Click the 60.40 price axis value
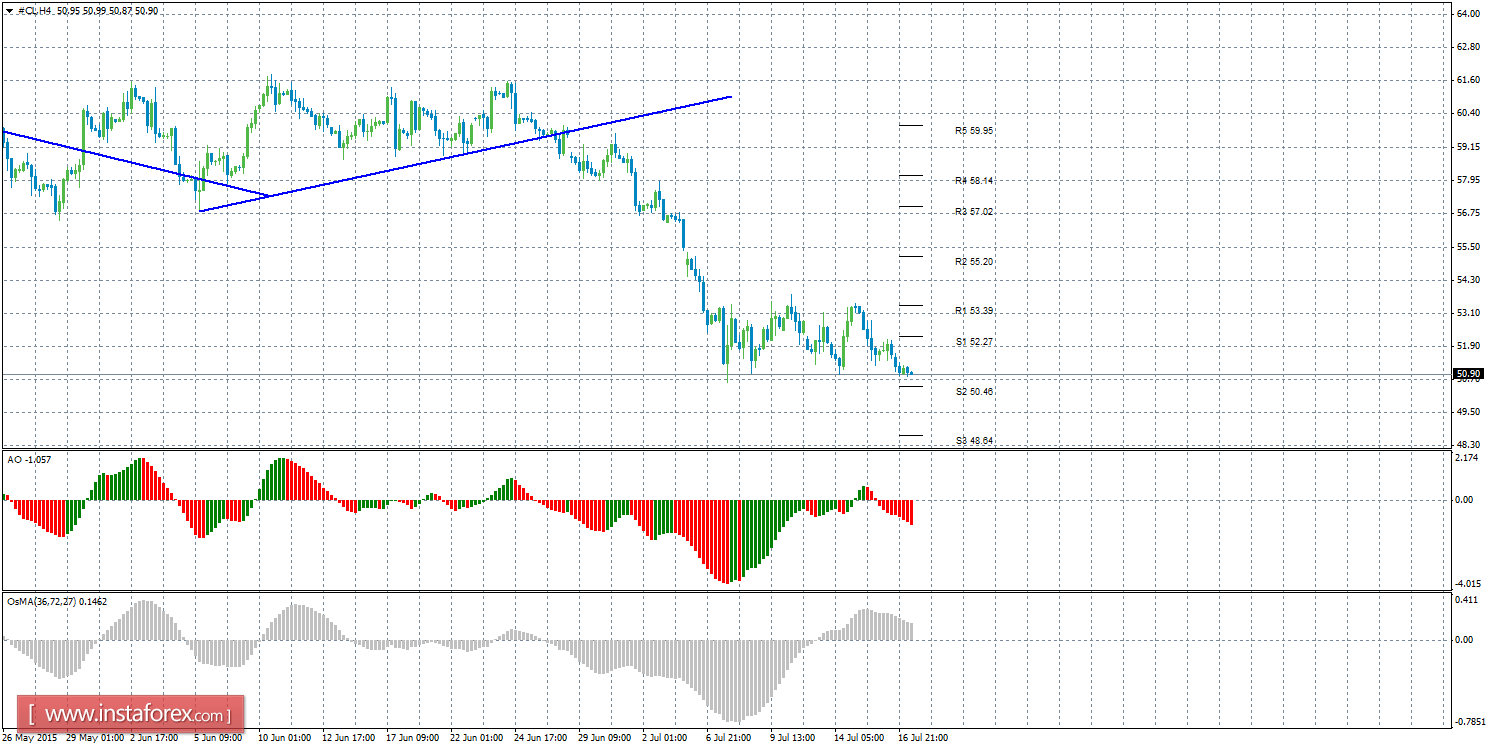This screenshot has height=746, width=1491. pos(1468,113)
